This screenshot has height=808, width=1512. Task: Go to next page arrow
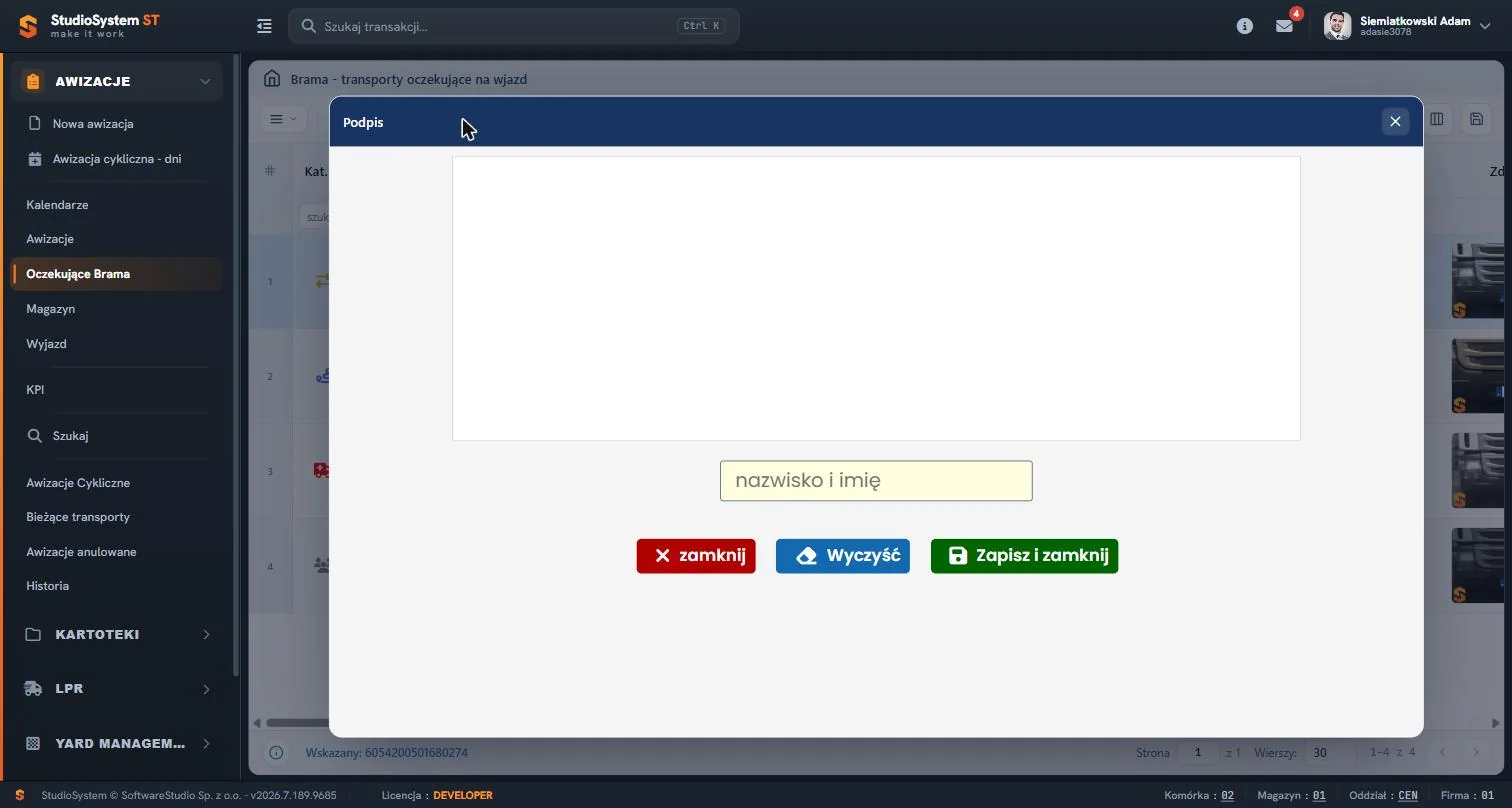pyautogui.click(x=1476, y=753)
